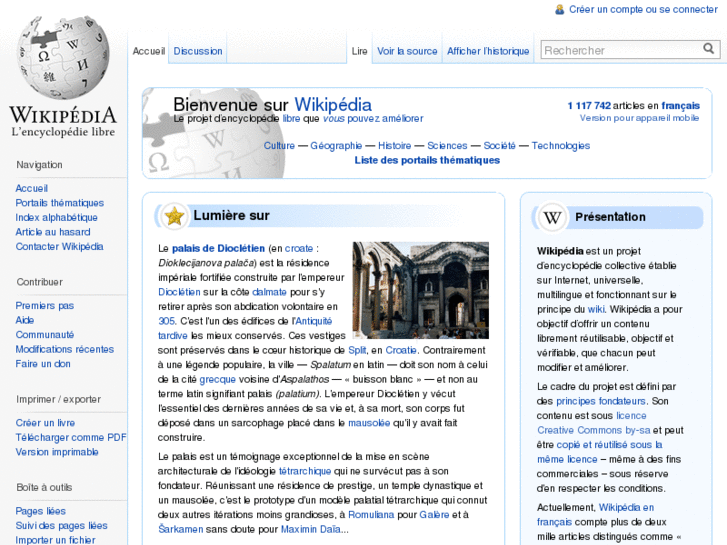Open the Afficher l'historique tab

488,51
